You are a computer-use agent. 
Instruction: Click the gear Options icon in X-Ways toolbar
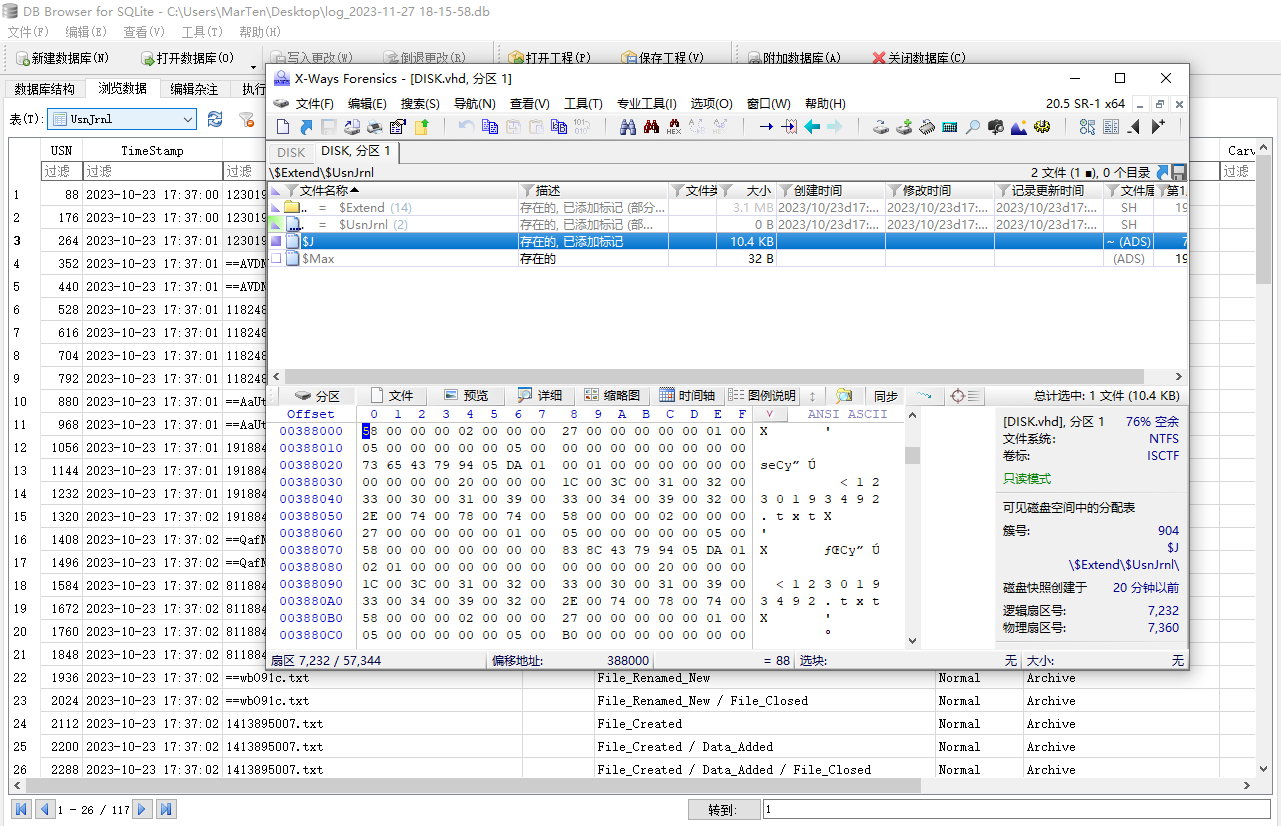1042,127
